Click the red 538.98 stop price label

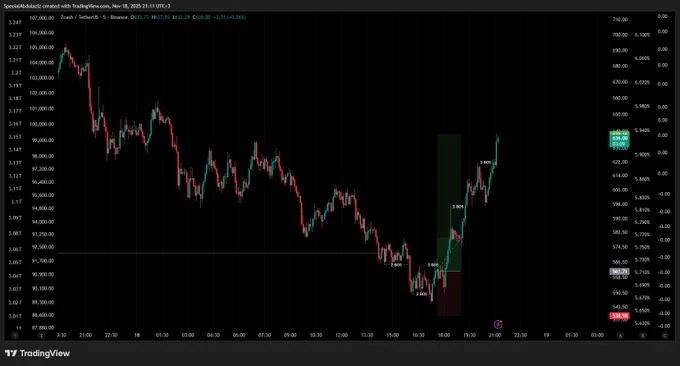(x=619, y=316)
